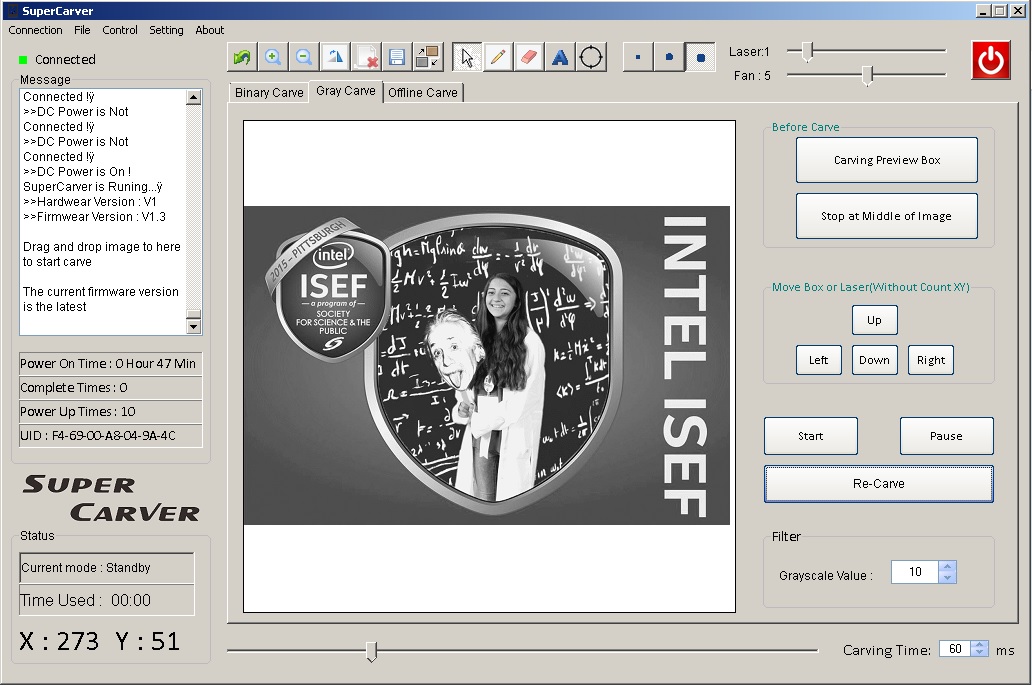Click the Carving Time input field
This screenshot has width=1032, height=685.
955,649
